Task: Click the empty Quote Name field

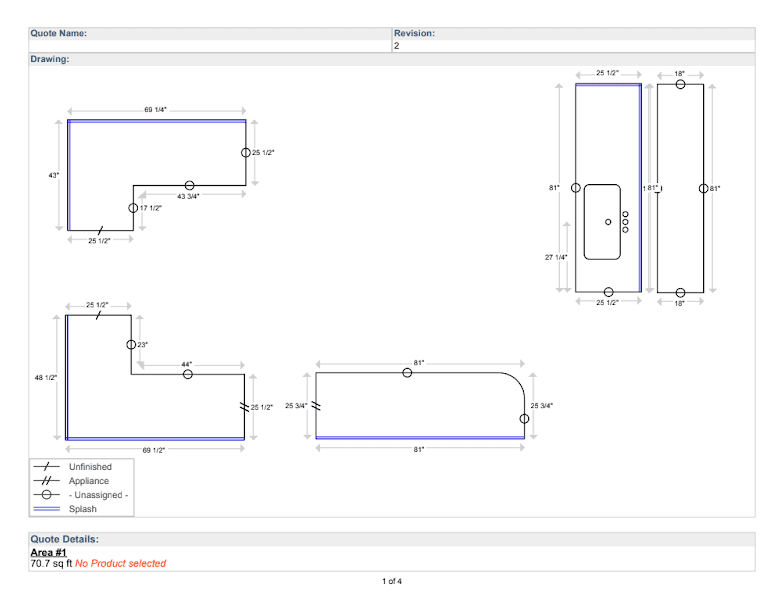Action: click(x=210, y=46)
